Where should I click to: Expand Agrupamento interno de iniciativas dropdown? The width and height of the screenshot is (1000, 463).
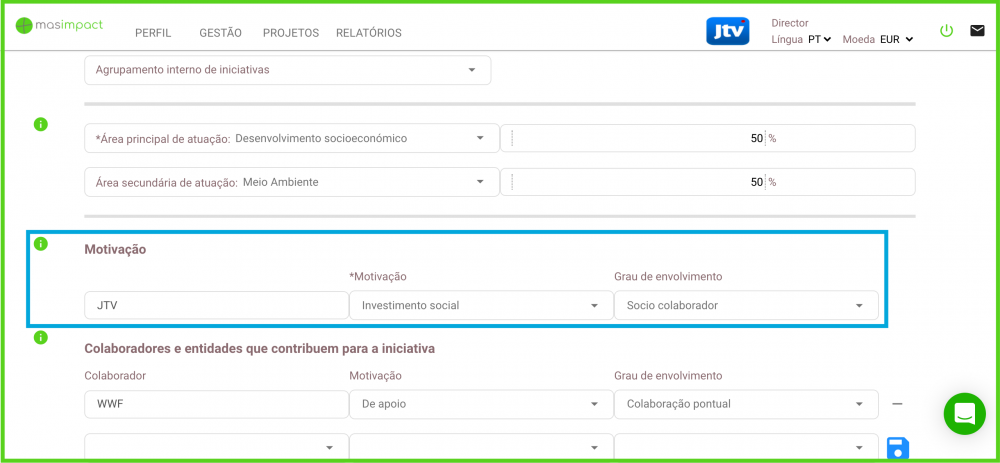click(288, 70)
